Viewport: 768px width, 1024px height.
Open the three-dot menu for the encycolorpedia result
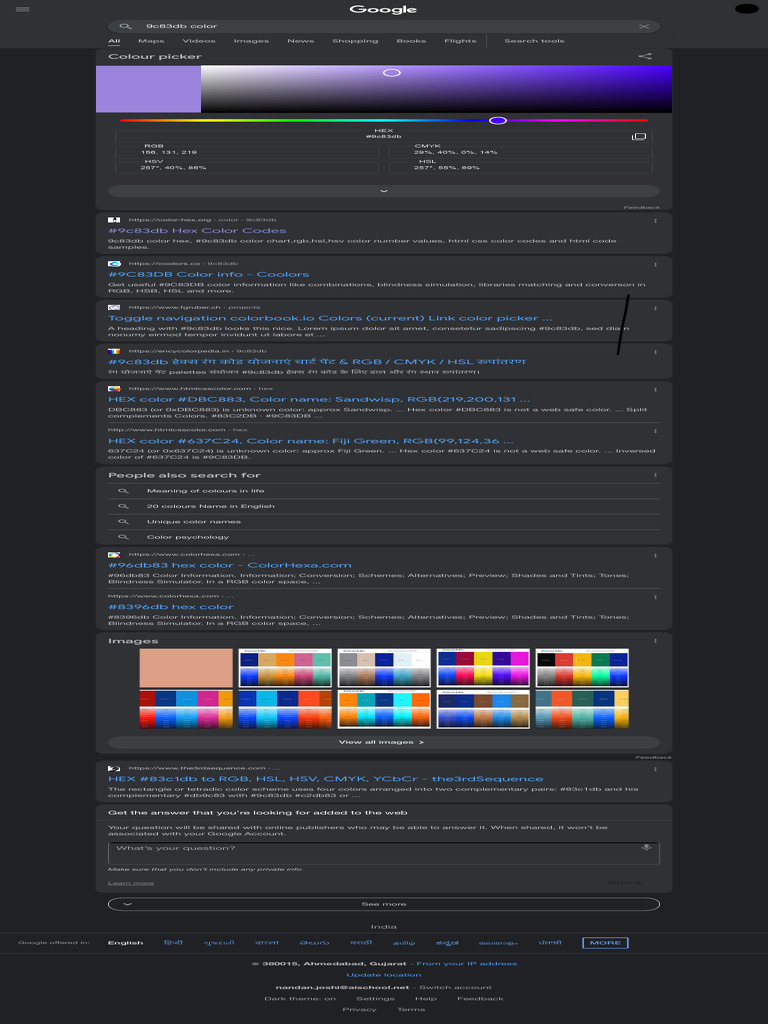pyautogui.click(x=655, y=352)
